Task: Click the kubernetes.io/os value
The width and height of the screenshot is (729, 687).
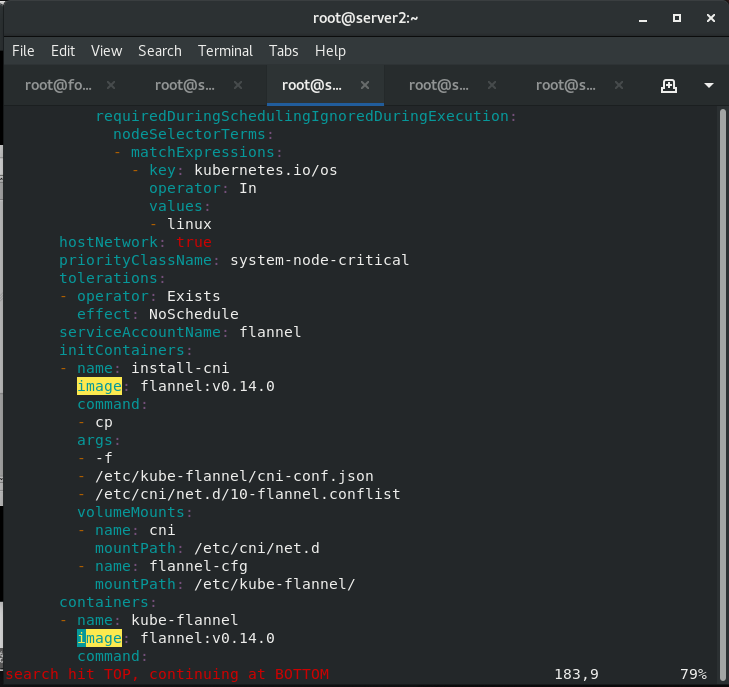Action: (x=265, y=170)
